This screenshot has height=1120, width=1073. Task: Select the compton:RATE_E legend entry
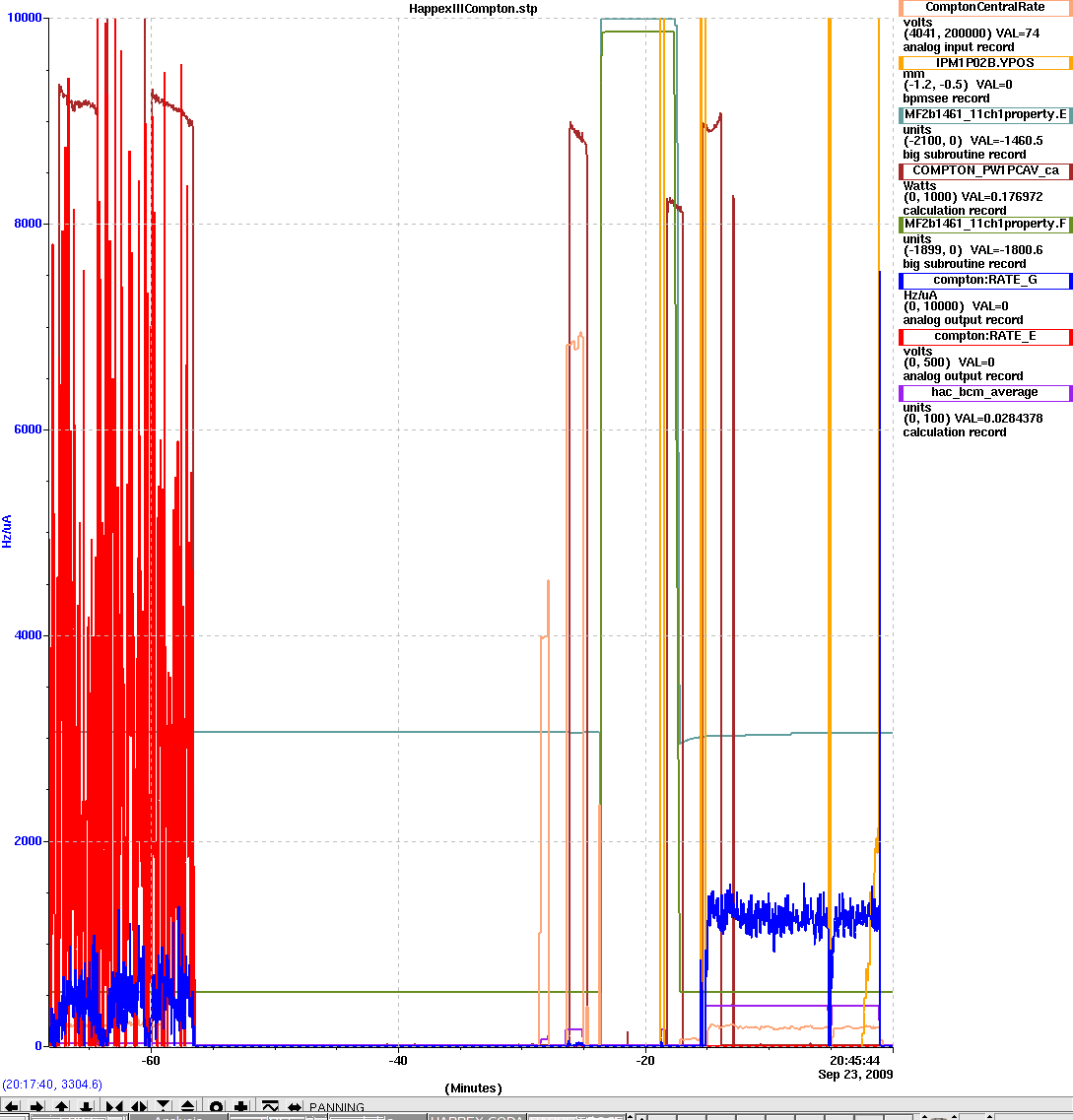click(x=984, y=337)
